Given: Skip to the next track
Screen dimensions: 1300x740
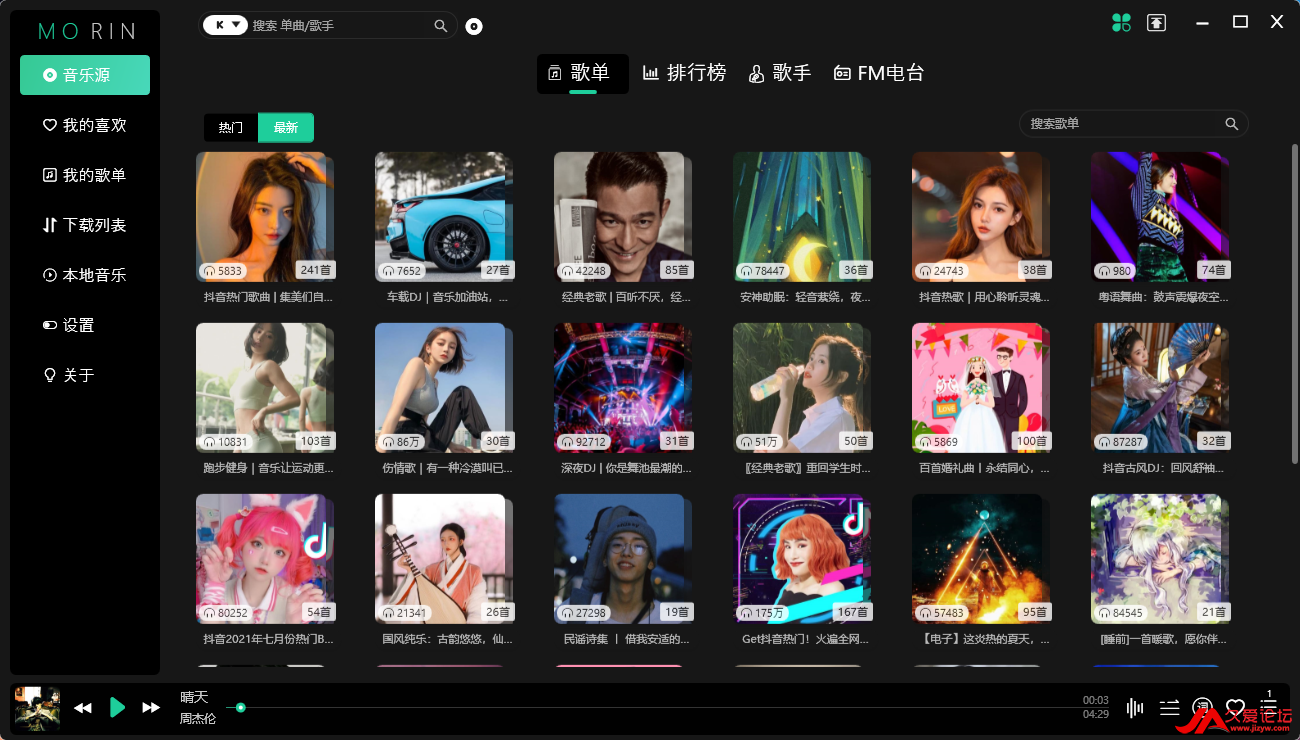Looking at the screenshot, I should click(151, 708).
